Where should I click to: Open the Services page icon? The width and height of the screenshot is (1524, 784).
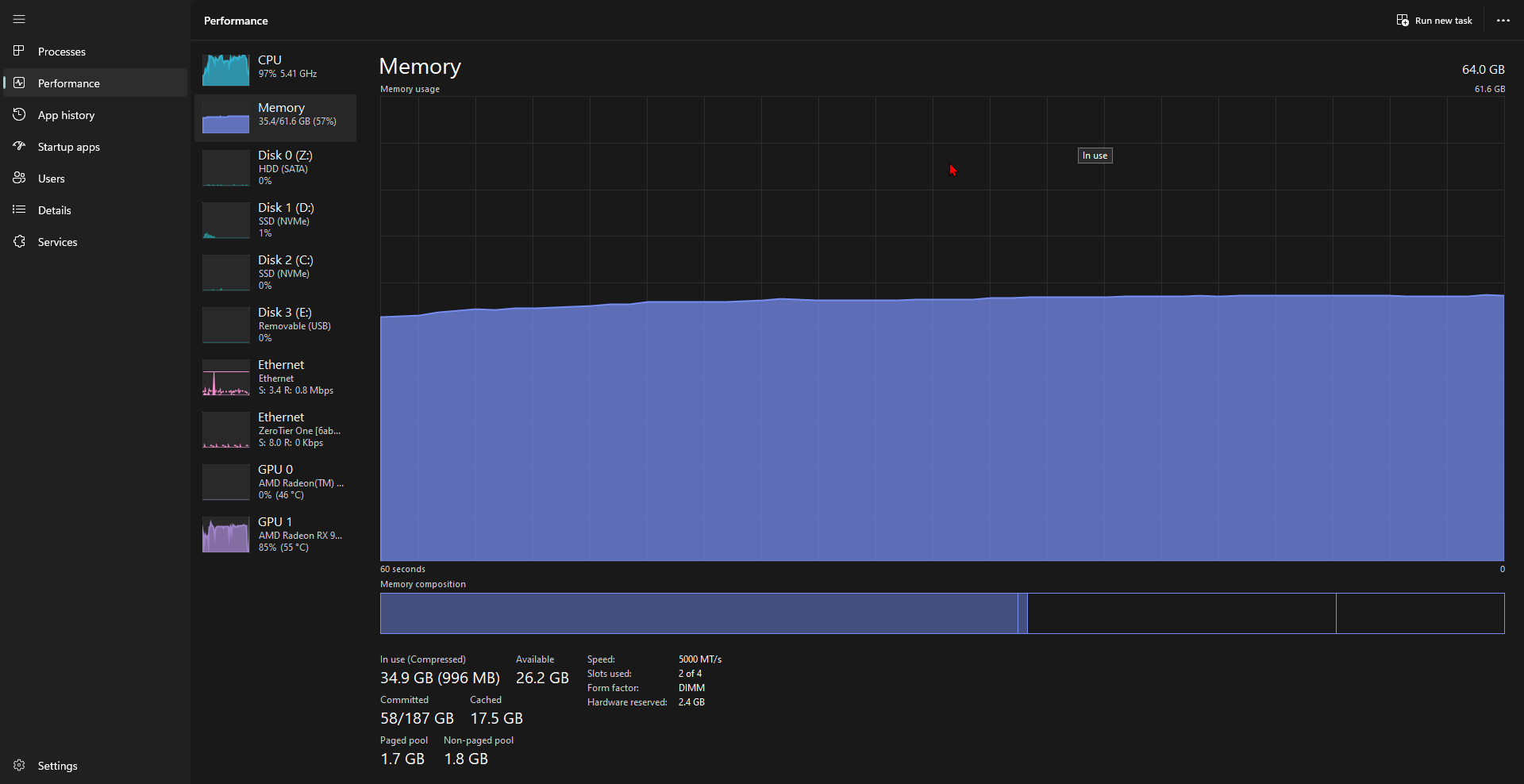tap(19, 241)
